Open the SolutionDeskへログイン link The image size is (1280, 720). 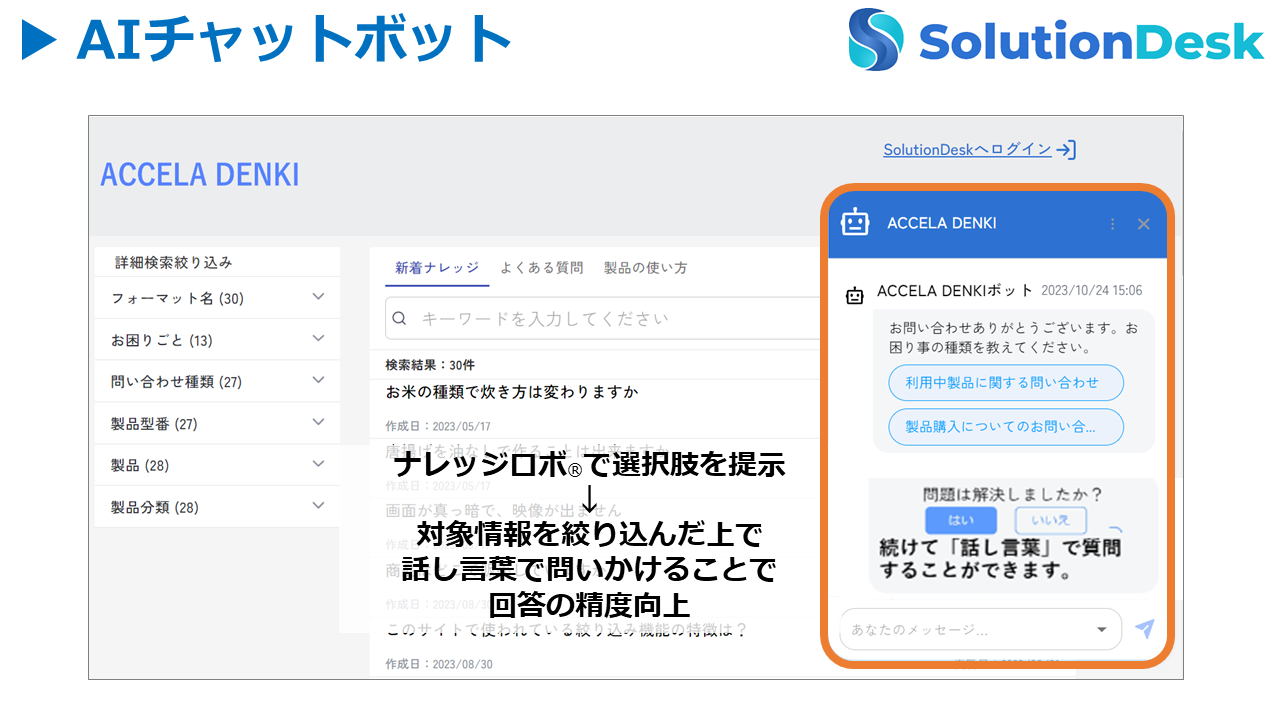[967, 150]
